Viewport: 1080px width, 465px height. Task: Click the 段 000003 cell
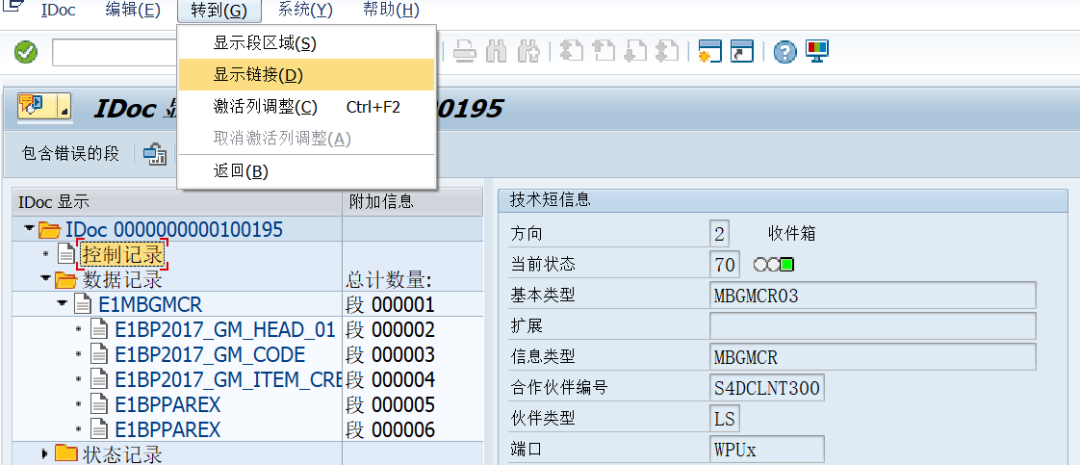[x=413, y=355]
